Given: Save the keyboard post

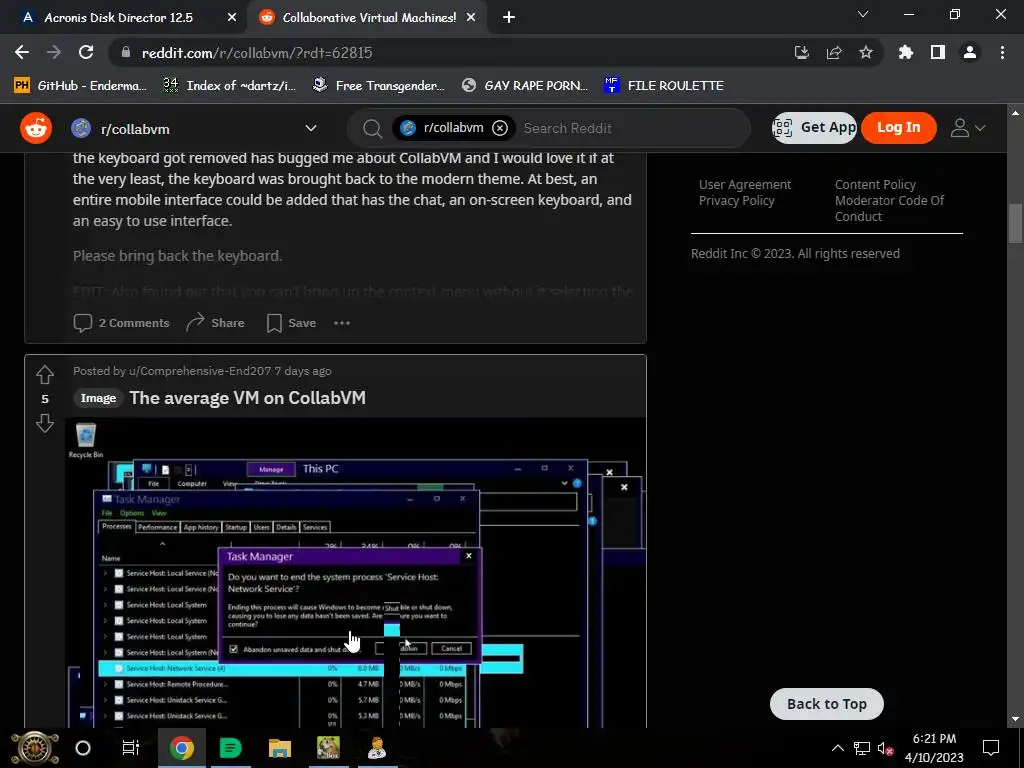Looking at the screenshot, I should tap(291, 323).
